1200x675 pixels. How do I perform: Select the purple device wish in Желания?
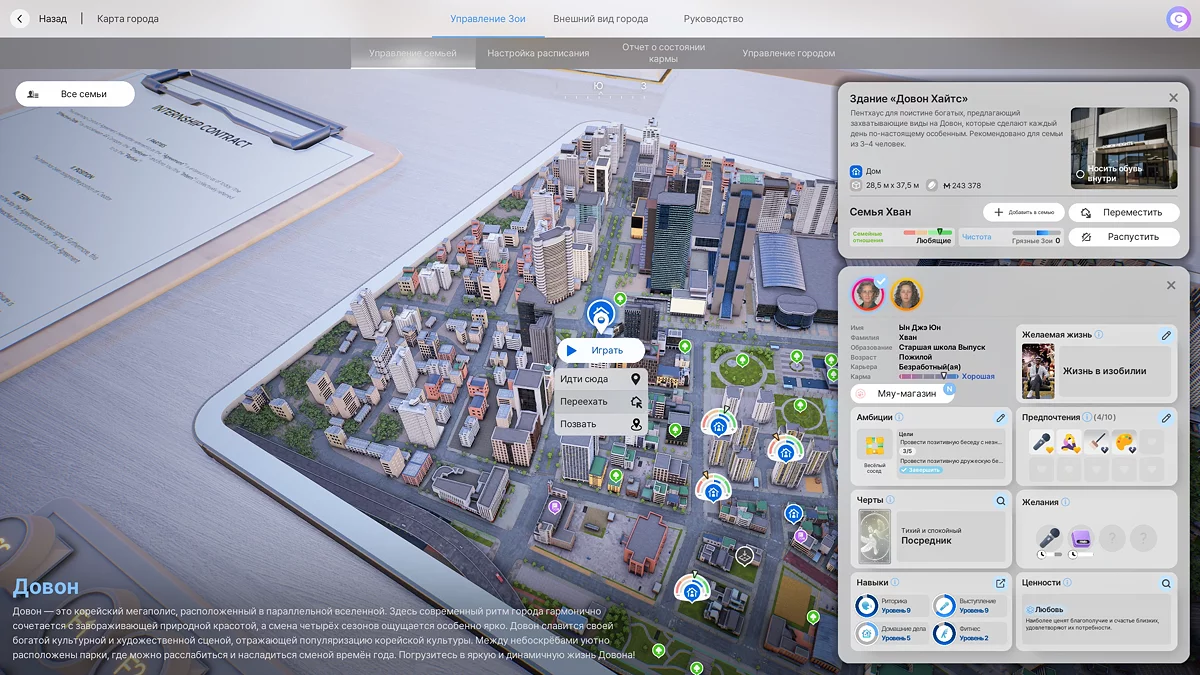pos(1080,537)
